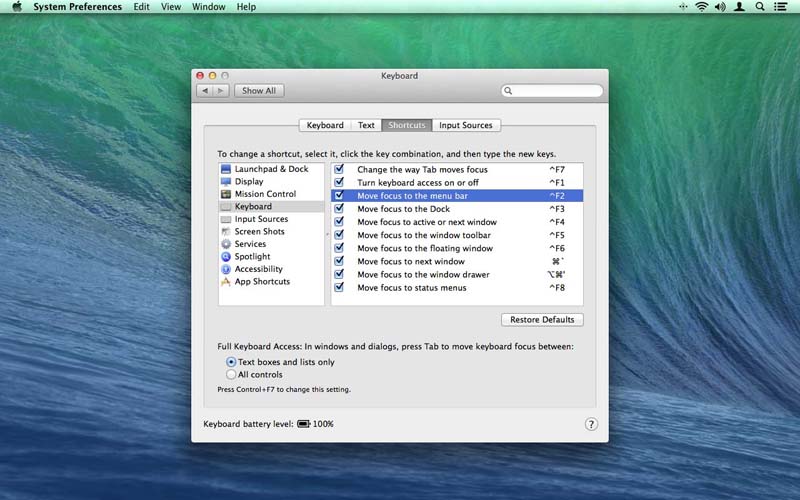Open Notification Center list icon

[780, 7]
